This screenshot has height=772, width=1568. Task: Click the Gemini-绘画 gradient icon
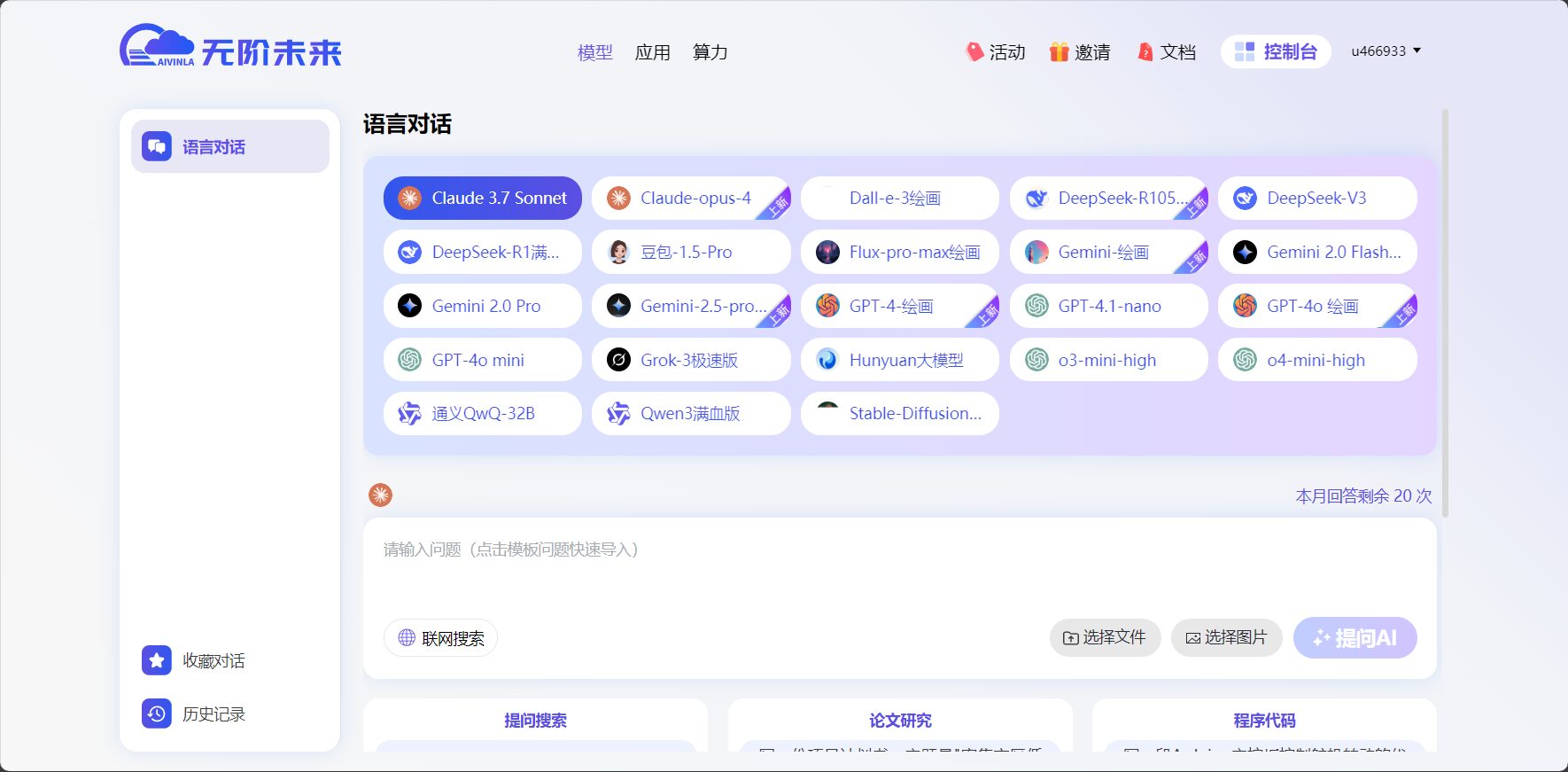click(1036, 252)
